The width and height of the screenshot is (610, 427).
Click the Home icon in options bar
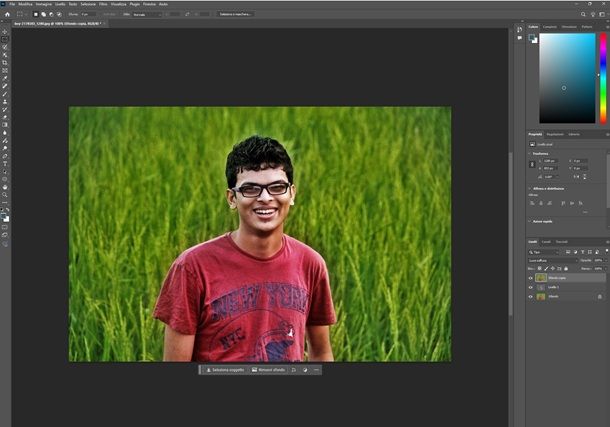pos(7,15)
